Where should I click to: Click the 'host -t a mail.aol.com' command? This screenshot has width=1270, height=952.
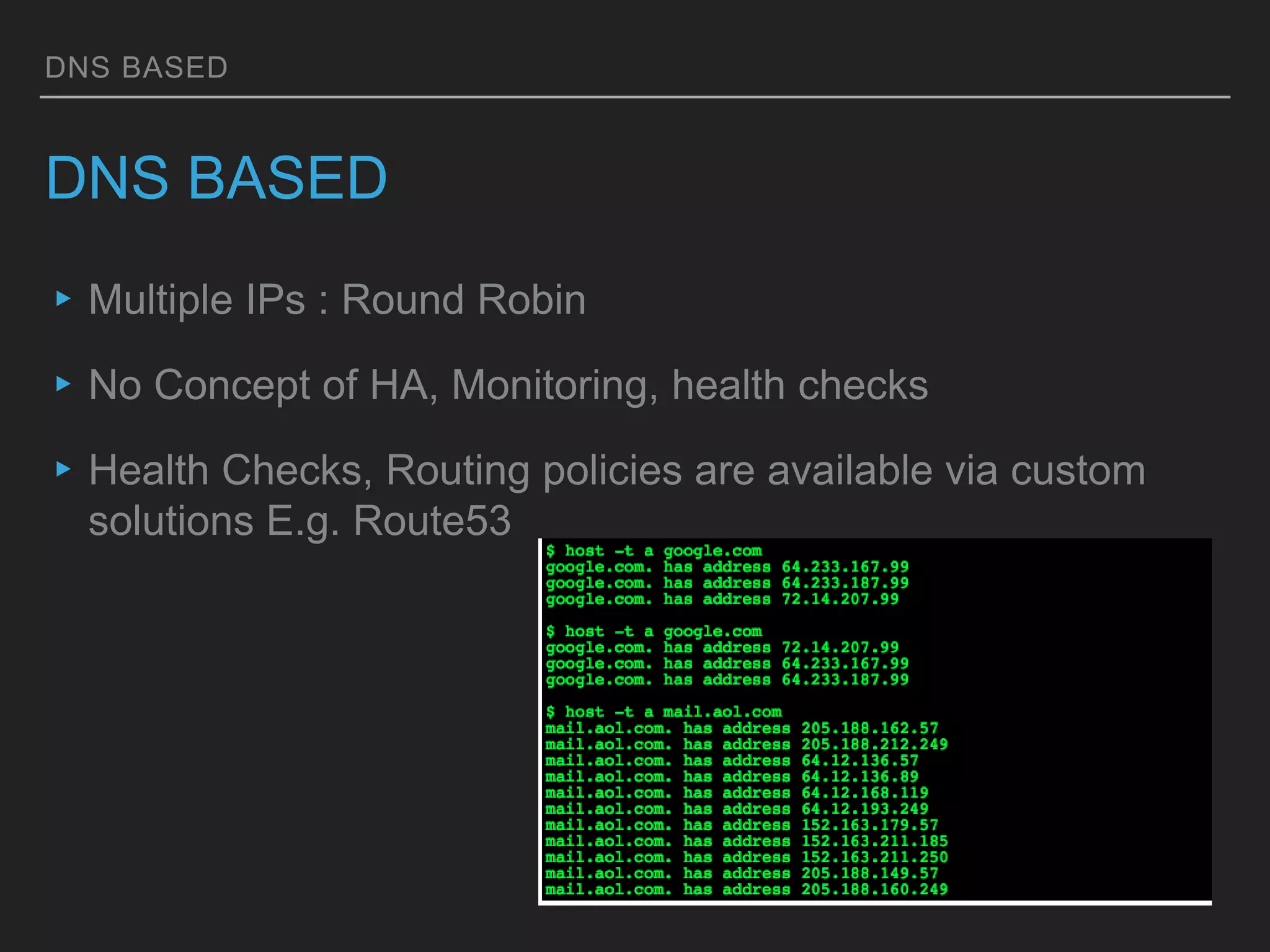[664, 712]
